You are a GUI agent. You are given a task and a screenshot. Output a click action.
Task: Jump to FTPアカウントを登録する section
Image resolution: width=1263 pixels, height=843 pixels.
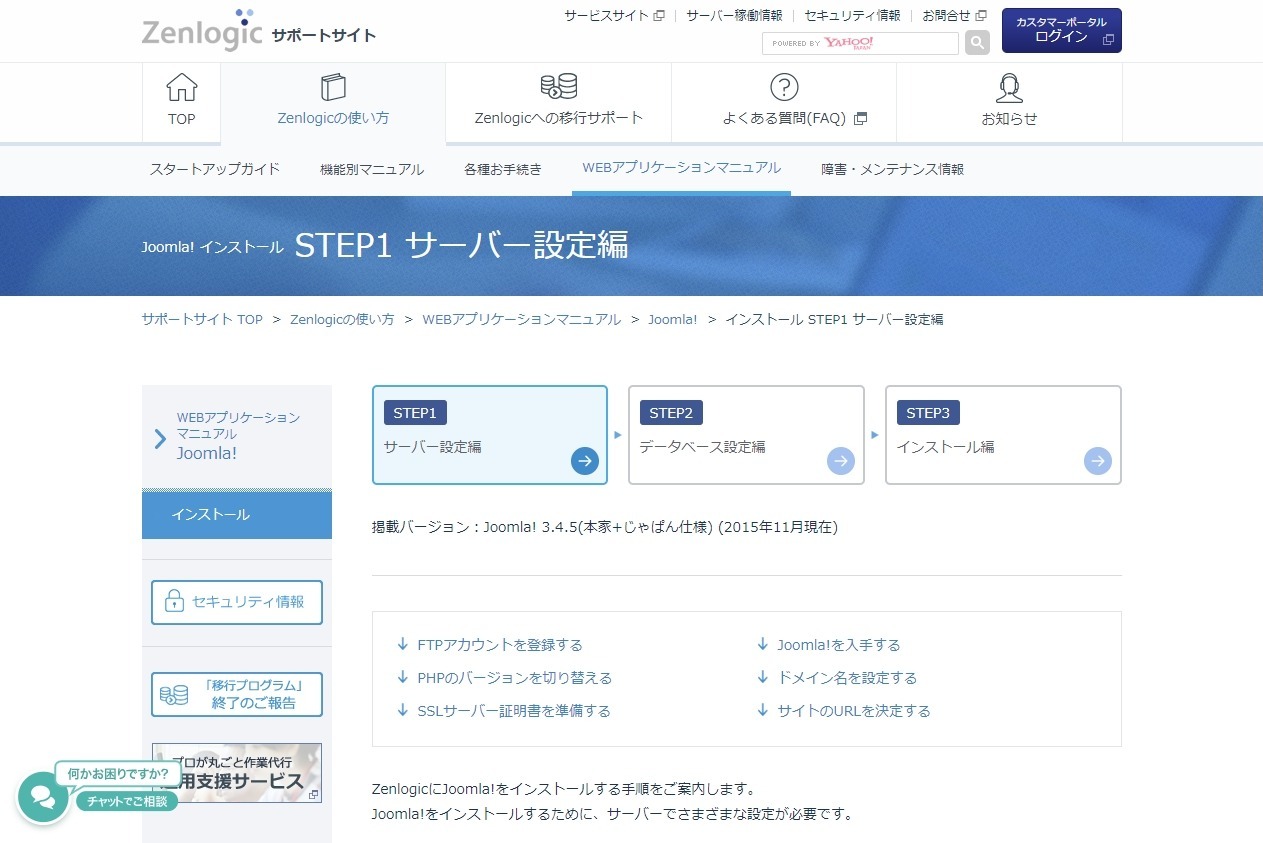500,645
